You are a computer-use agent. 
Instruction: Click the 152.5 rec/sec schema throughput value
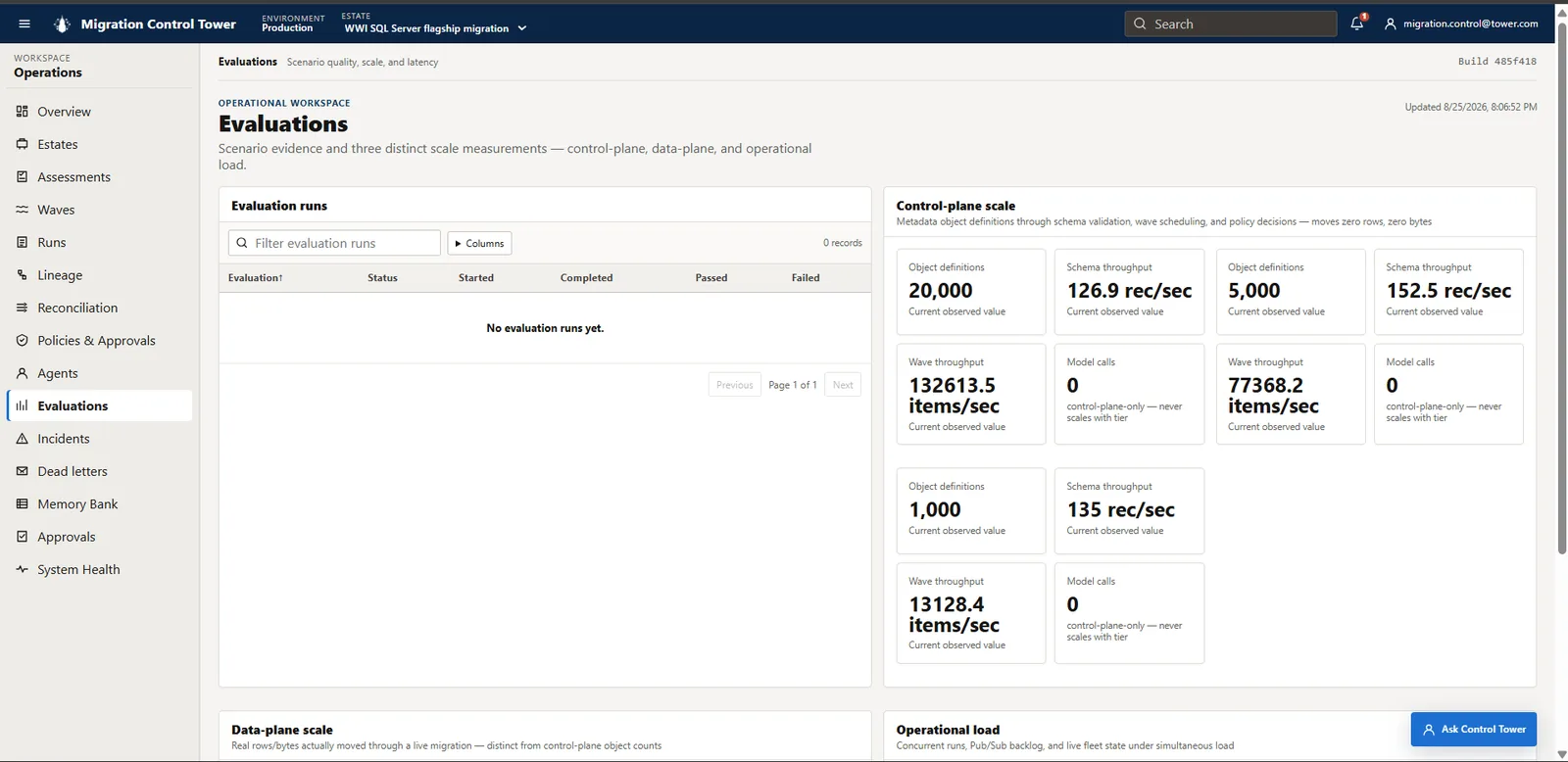pyautogui.click(x=1448, y=291)
